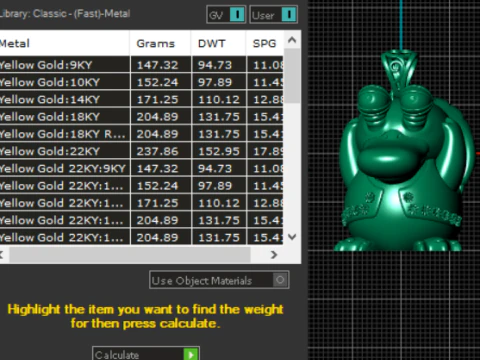Select the Yellow Gold 22KY:9KY row
This screenshot has height=360, width=480.
click(x=141, y=168)
